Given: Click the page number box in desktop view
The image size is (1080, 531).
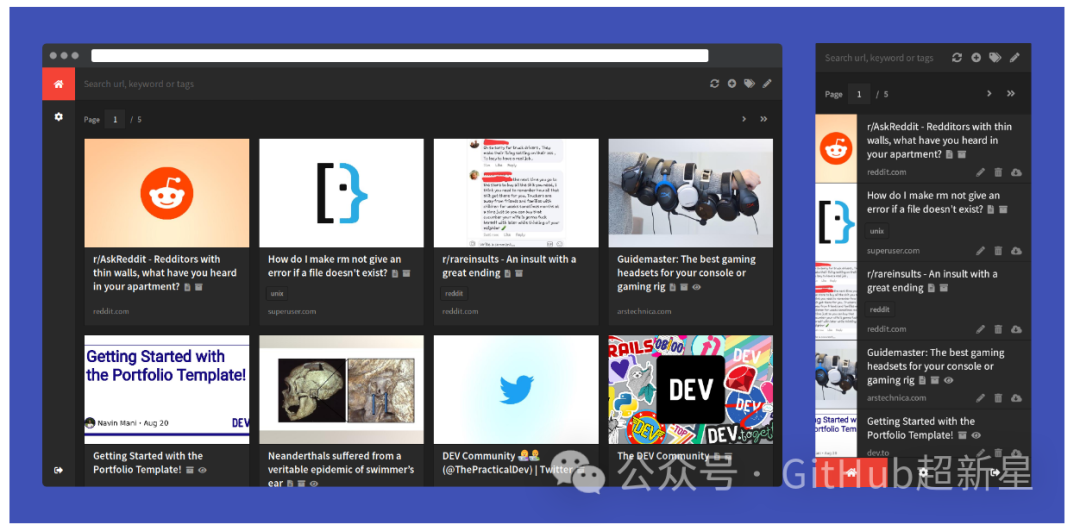Looking at the screenshot, I should click(x=114, y=119).
